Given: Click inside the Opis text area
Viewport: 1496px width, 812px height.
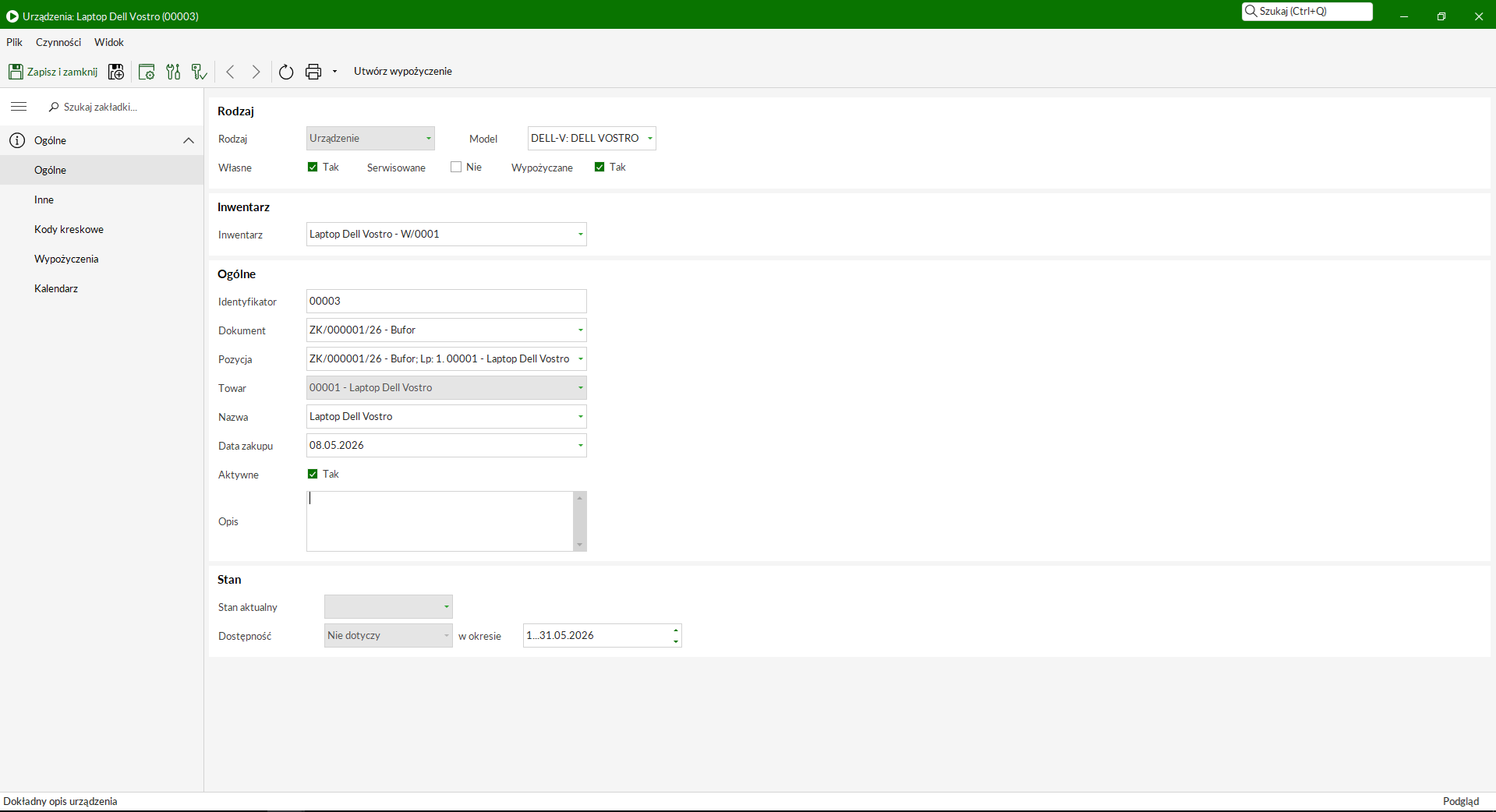Looking at the screenshot, I should tap(440, 521).
